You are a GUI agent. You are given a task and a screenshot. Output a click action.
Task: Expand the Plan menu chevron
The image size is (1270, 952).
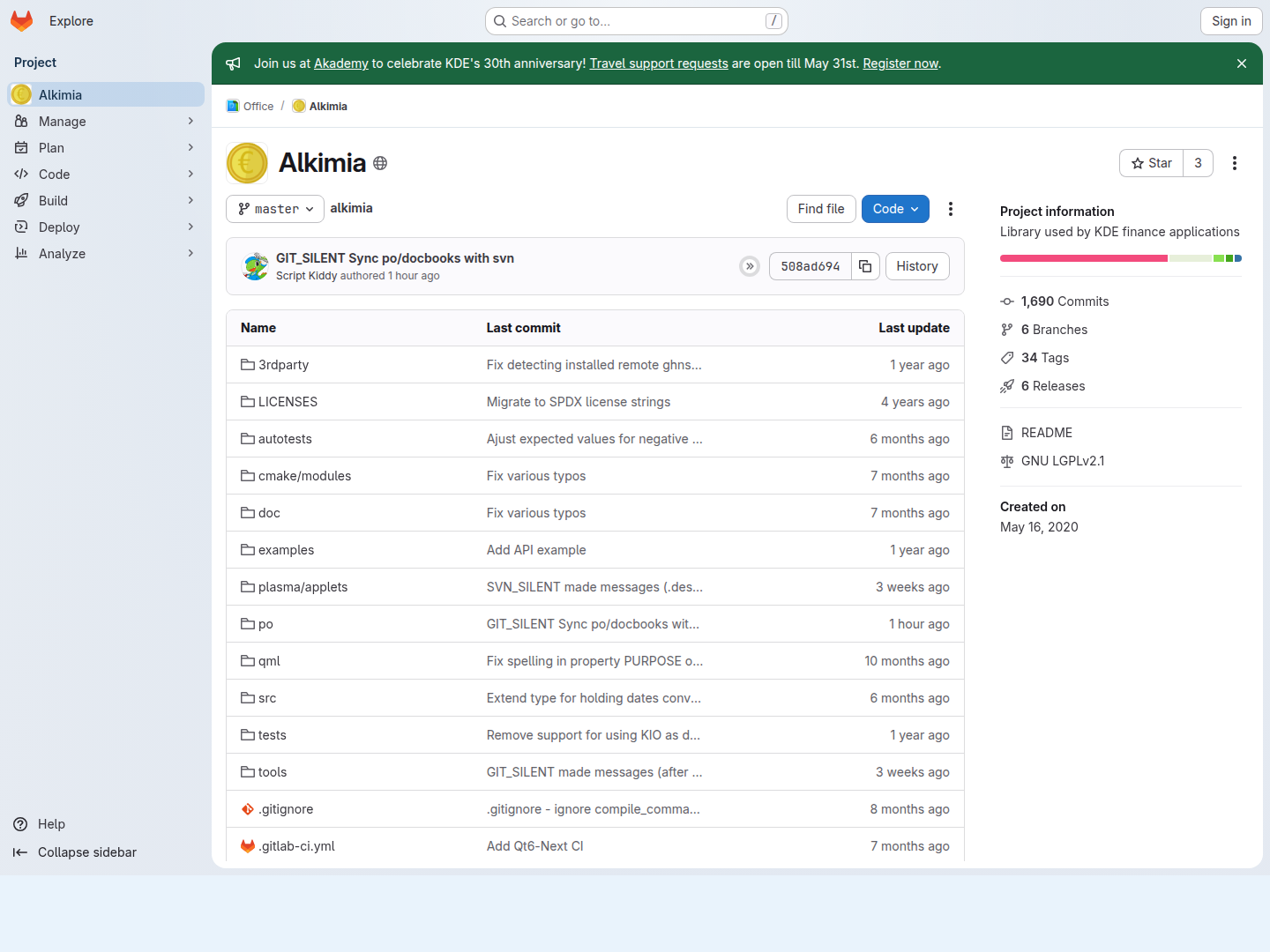pyautogui.click(x=190, y=147)
